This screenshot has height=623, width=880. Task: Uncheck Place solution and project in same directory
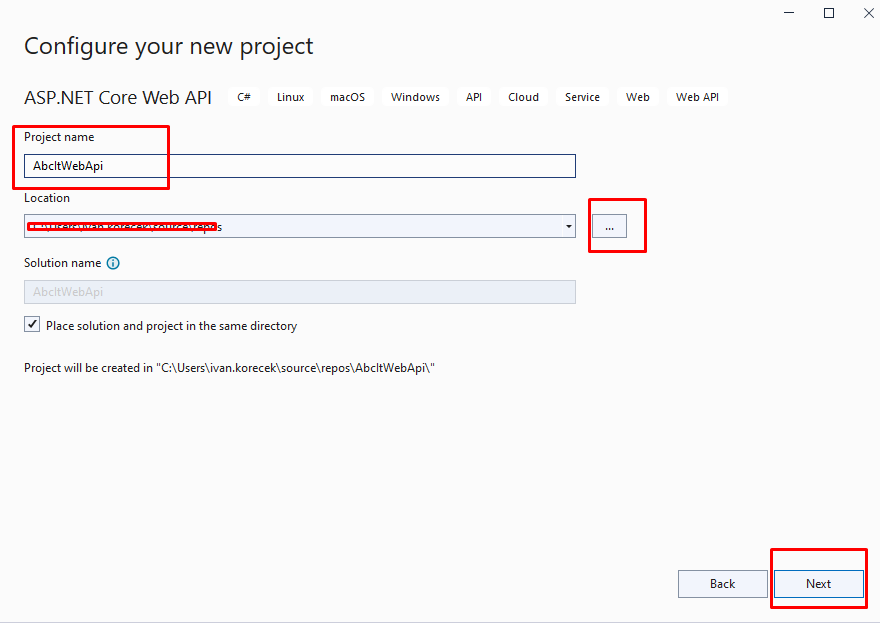point(33,325)
